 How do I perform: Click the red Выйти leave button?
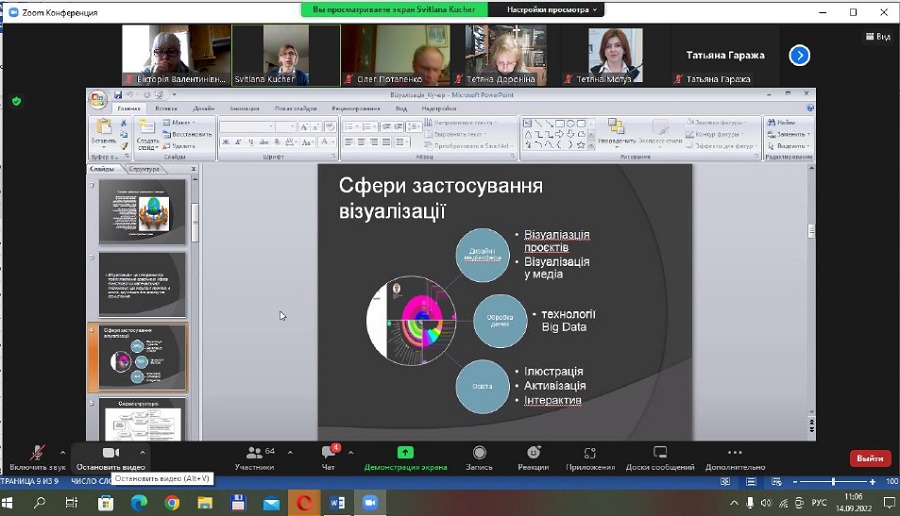870,458
